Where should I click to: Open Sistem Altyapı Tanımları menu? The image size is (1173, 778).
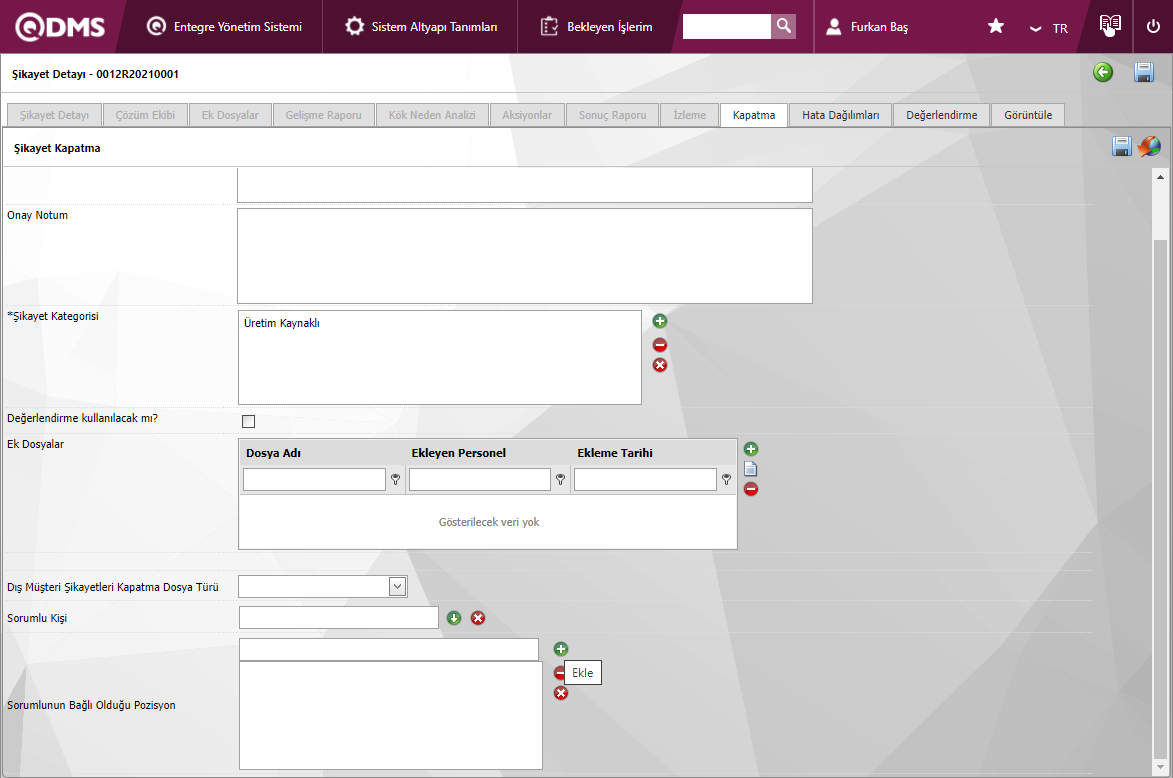[x=421, y=27]
